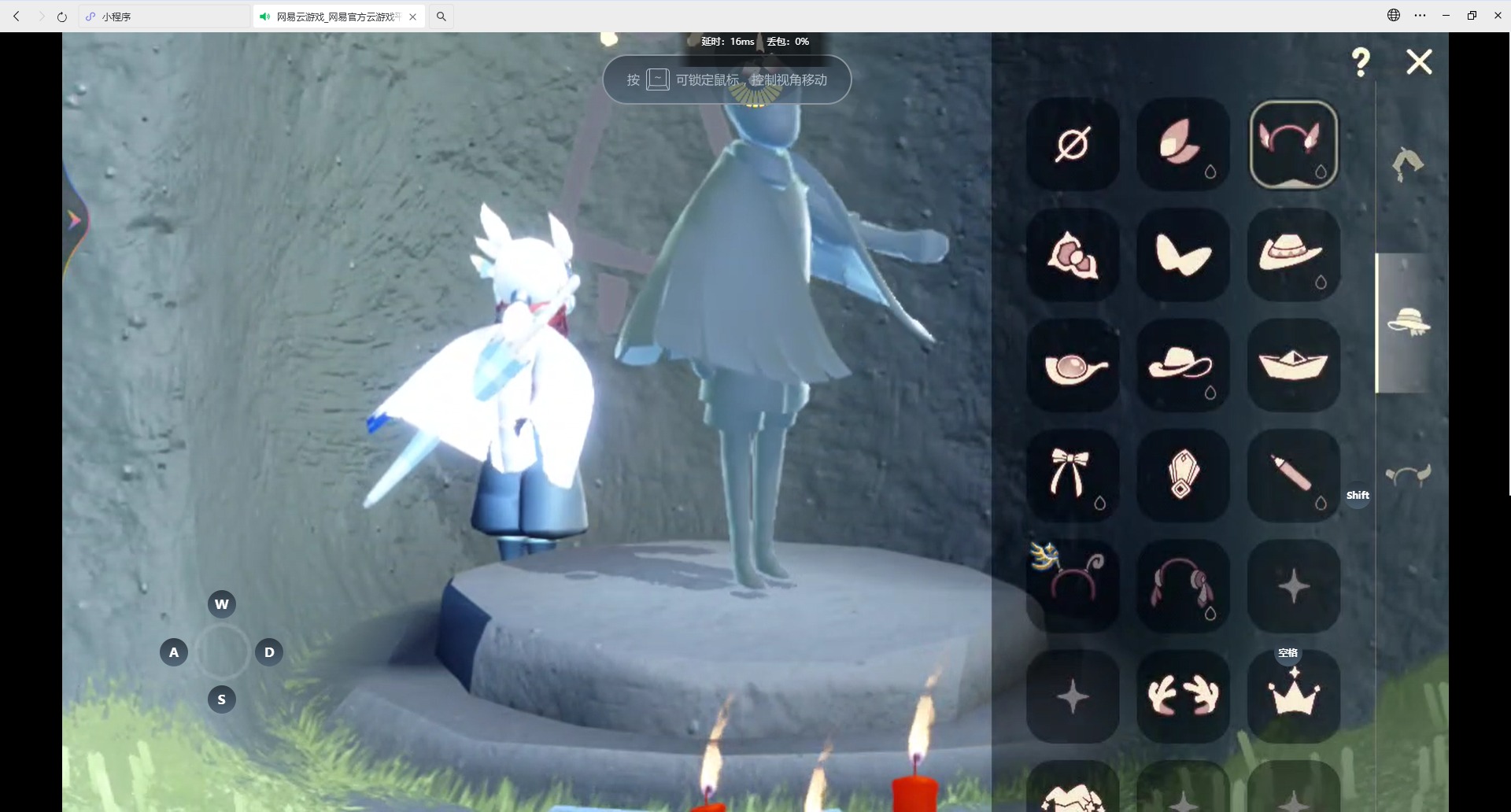Open the three-dots more menu
Screen dimensions: 1511x812
(x=1420, y=15)
